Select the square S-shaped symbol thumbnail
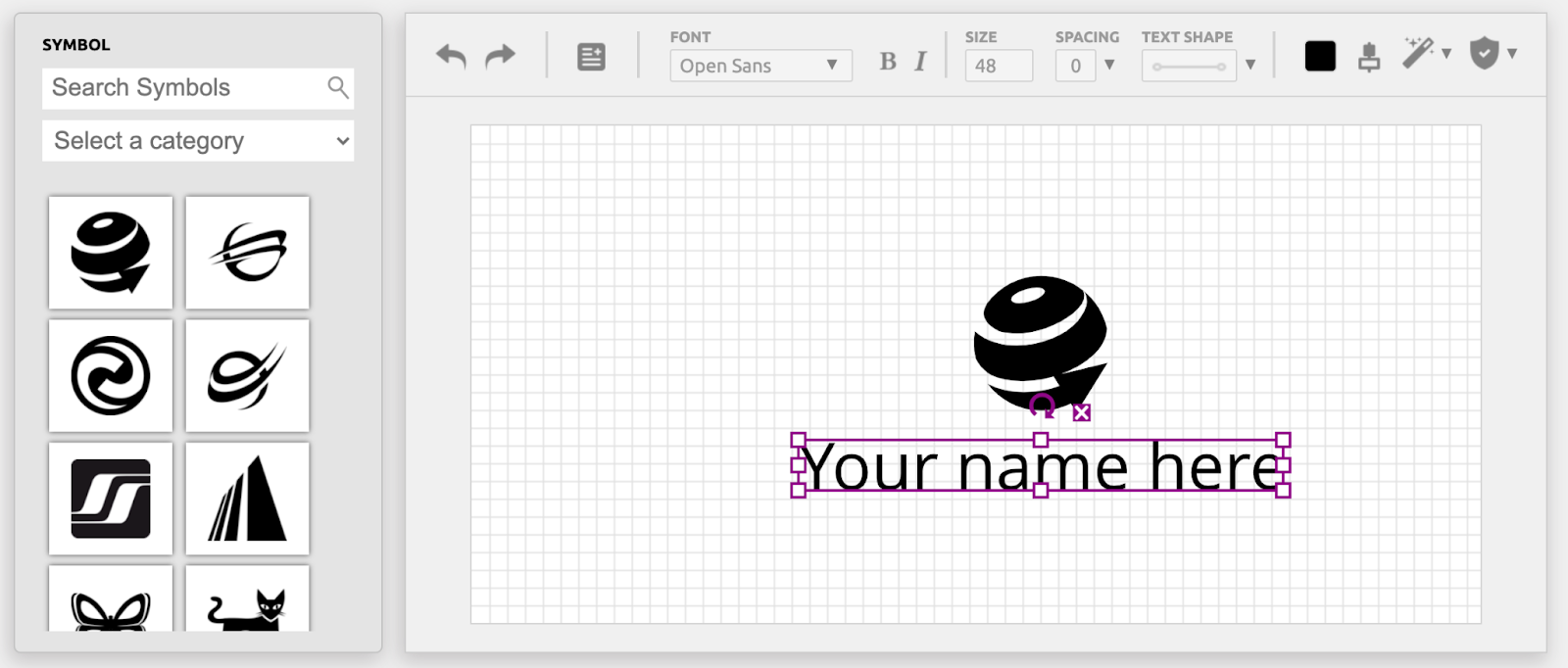This screenshot has width=1568, height=668. (111, 499)
